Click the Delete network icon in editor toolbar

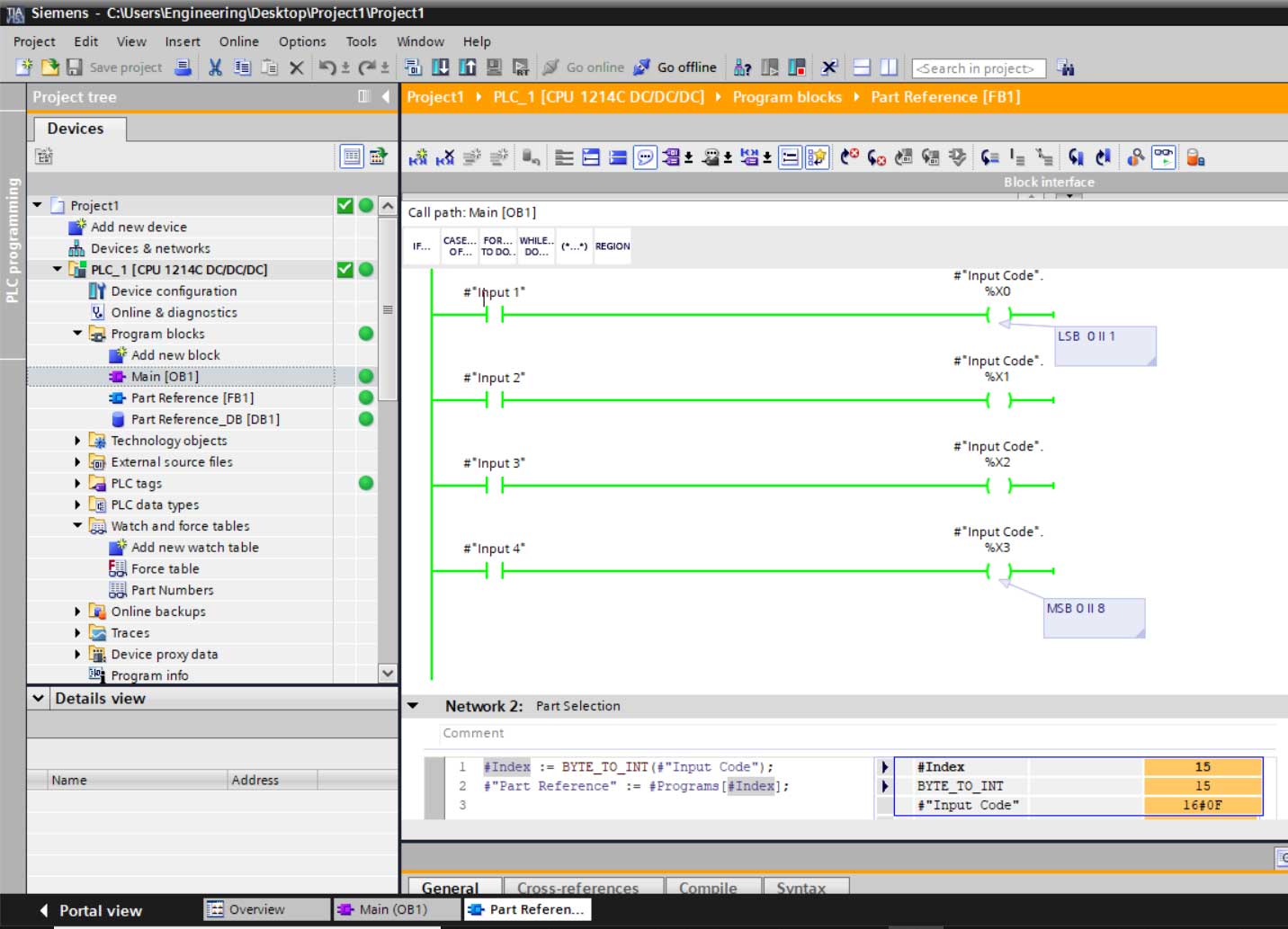tap(445, 157)
